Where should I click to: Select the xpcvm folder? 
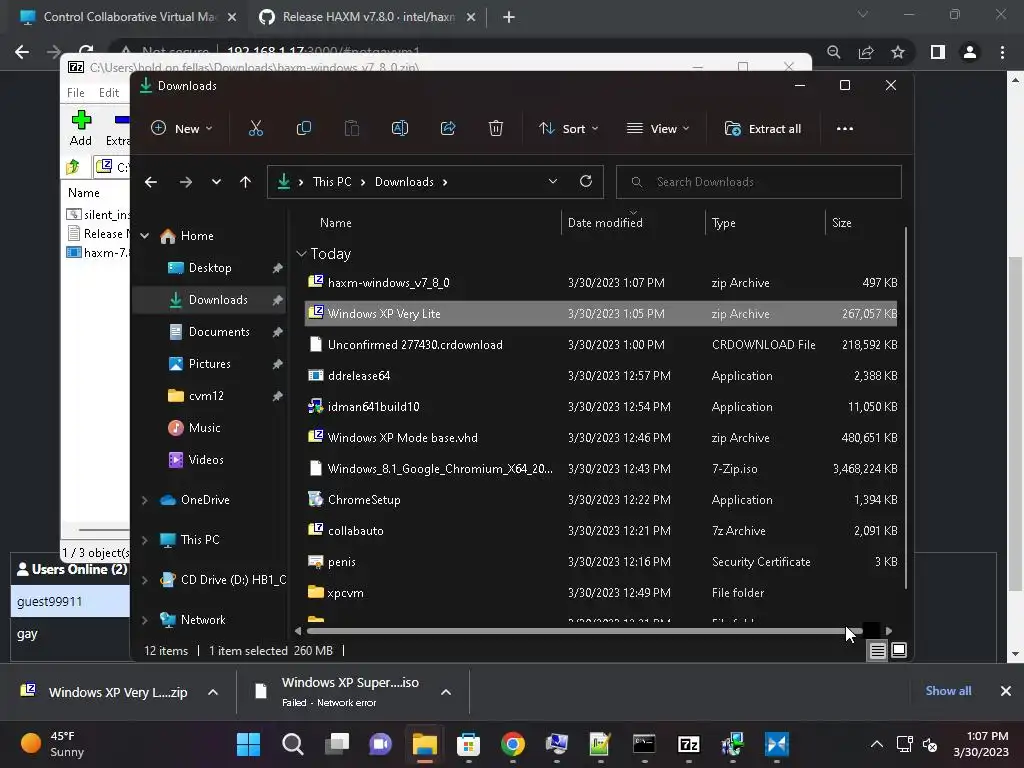point(601,593)
